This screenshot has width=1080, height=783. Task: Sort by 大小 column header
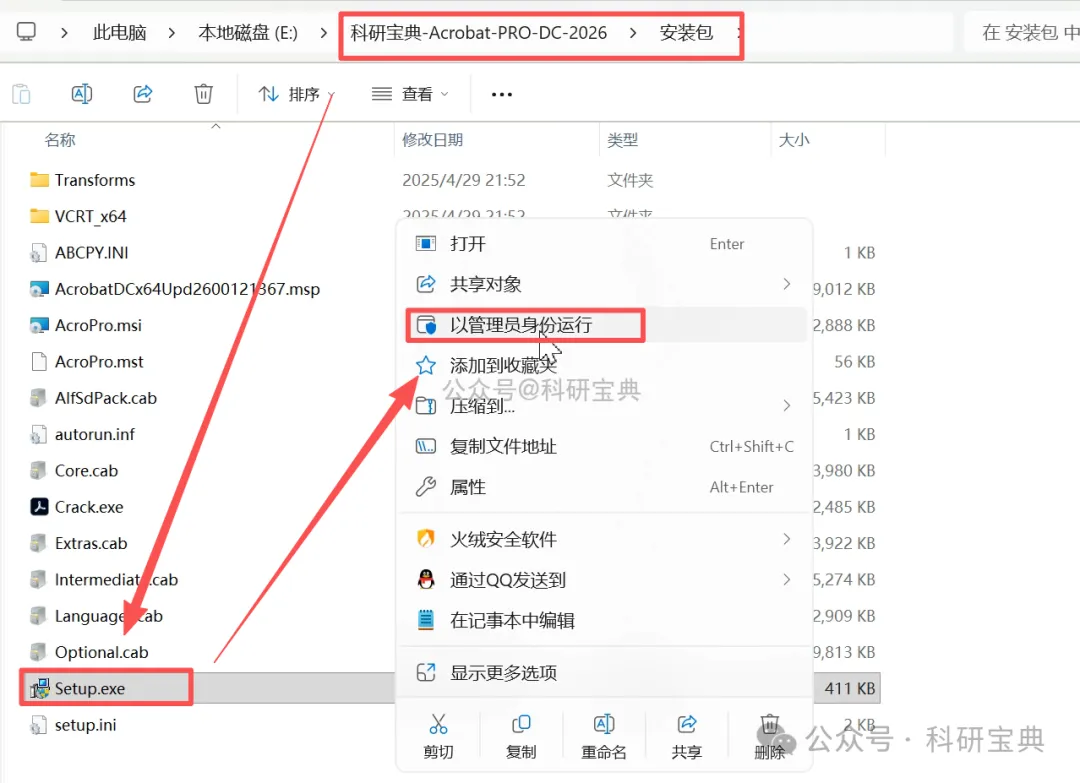click(x=793, y=140)
